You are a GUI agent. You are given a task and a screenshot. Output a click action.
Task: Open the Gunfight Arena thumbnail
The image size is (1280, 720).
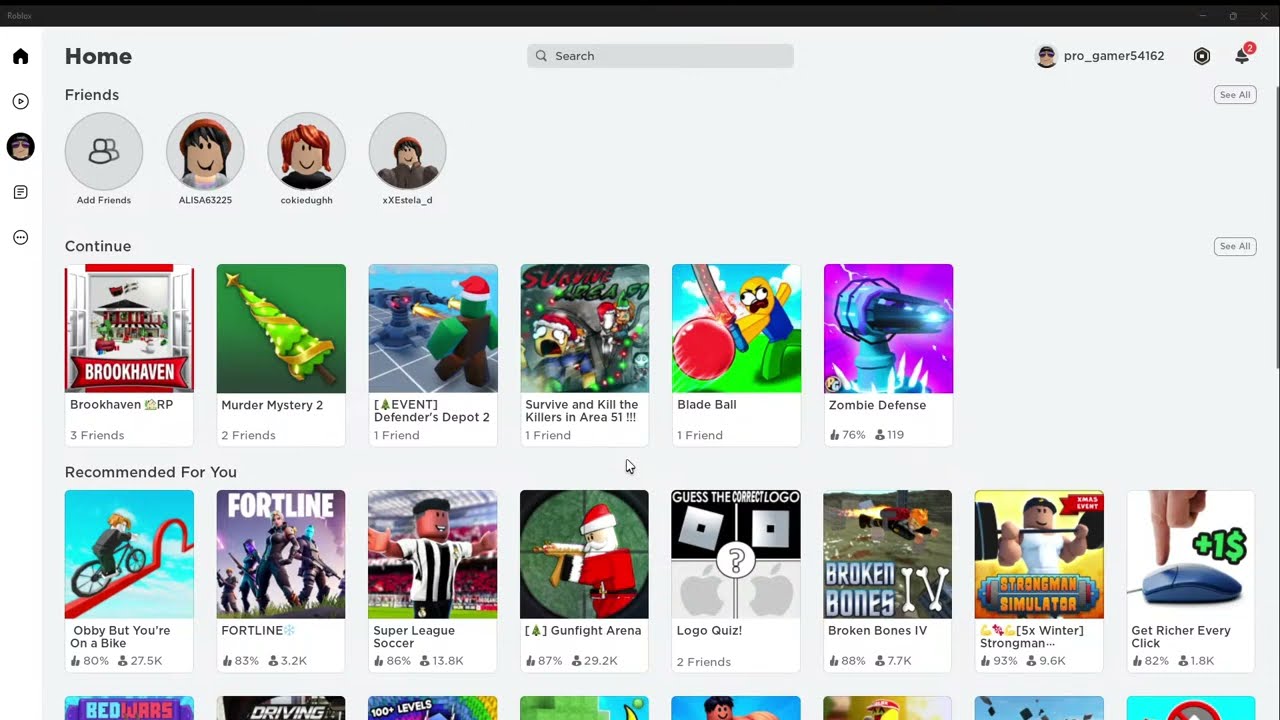585,554
